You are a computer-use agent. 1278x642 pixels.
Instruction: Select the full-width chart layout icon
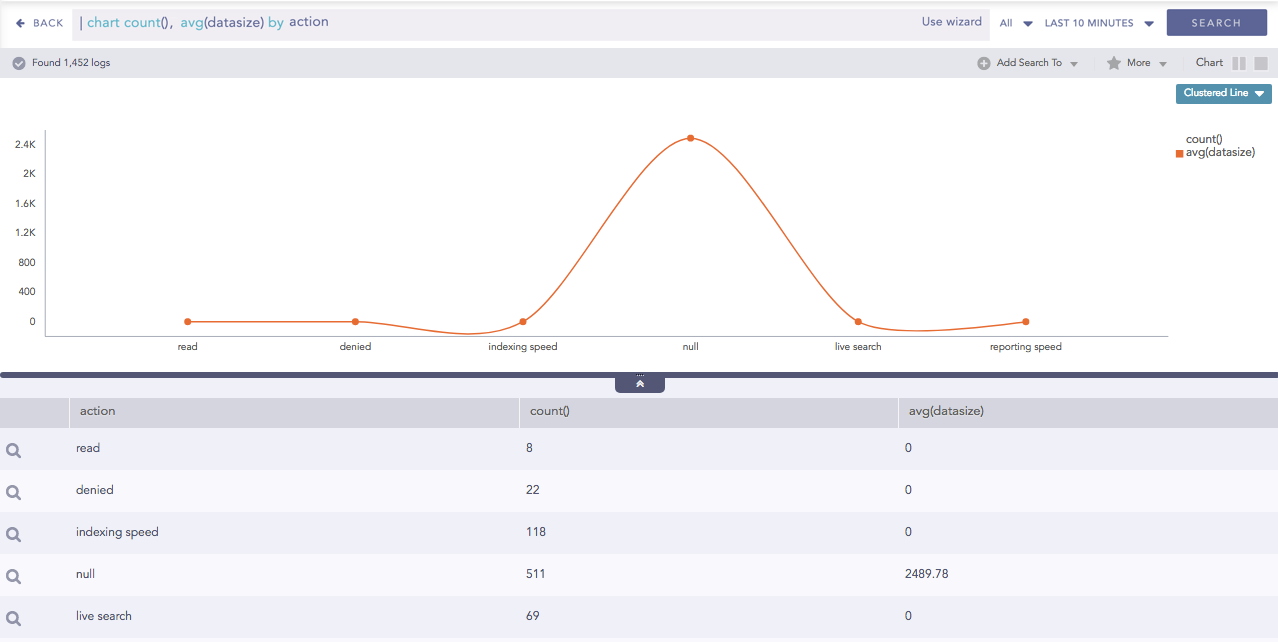point(1262,62)
